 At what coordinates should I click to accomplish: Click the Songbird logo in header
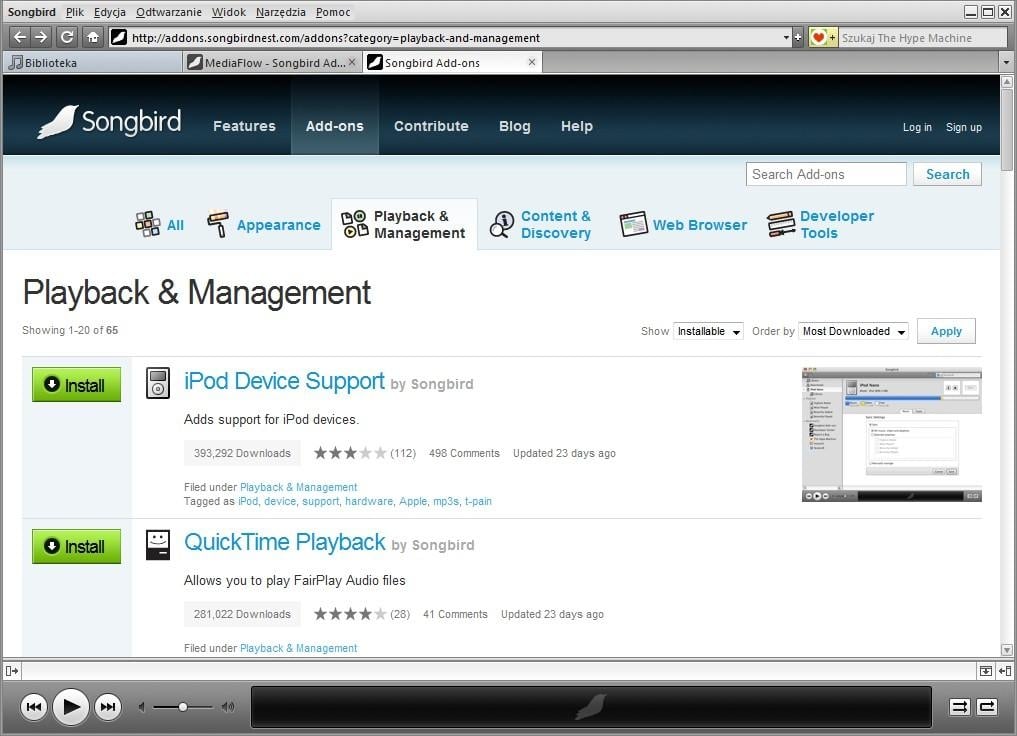(x=110, y=122)
